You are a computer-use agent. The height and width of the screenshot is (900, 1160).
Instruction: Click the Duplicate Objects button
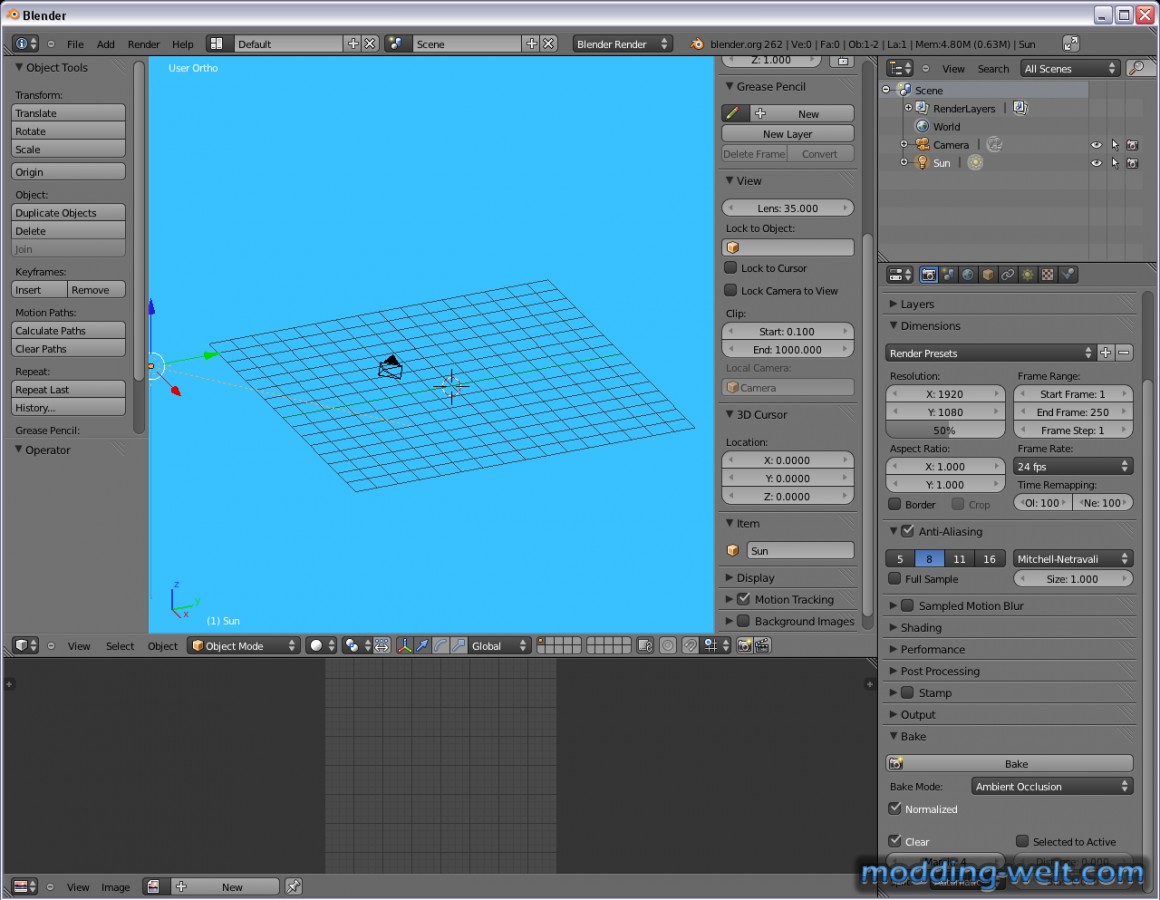pyautogui.click(x=68, y=212)
